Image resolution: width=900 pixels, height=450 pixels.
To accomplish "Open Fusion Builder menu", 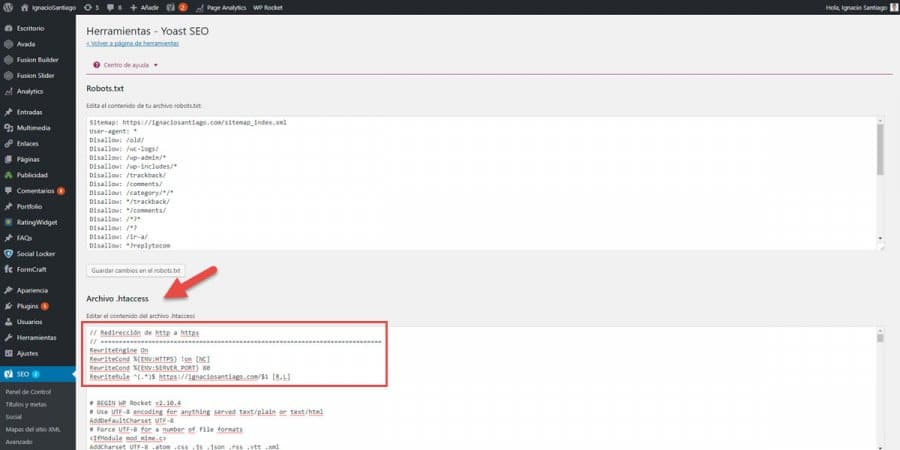I will [37, 60].
